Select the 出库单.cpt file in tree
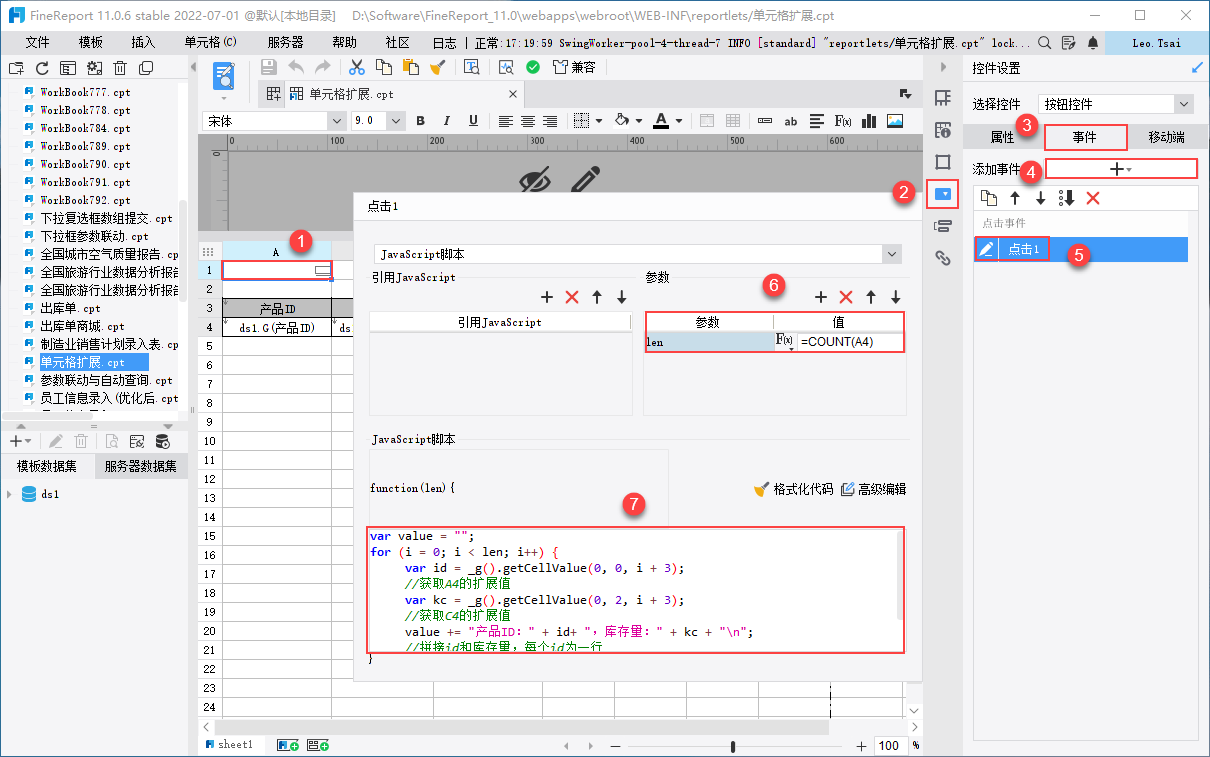Image resolution: width=1210 pixels, height=757 pixels. 72,308
